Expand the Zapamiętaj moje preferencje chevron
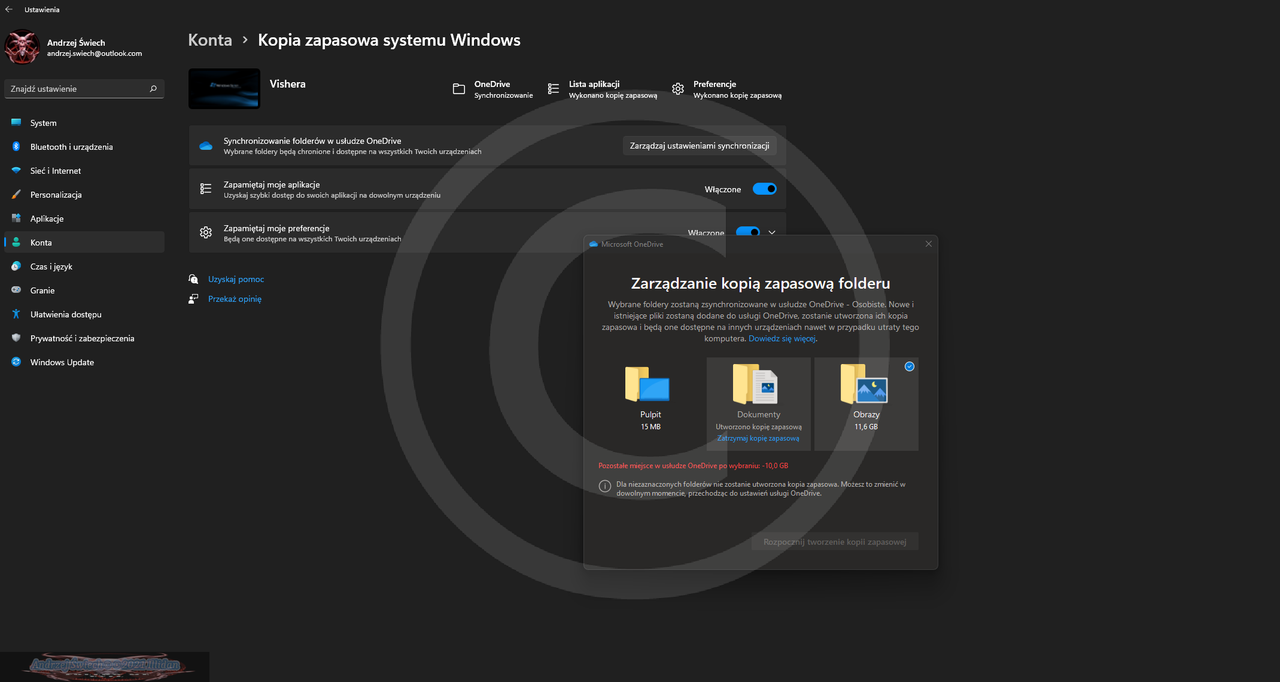The height and width of the screenshot is (682, 1280). click(772, 232)
